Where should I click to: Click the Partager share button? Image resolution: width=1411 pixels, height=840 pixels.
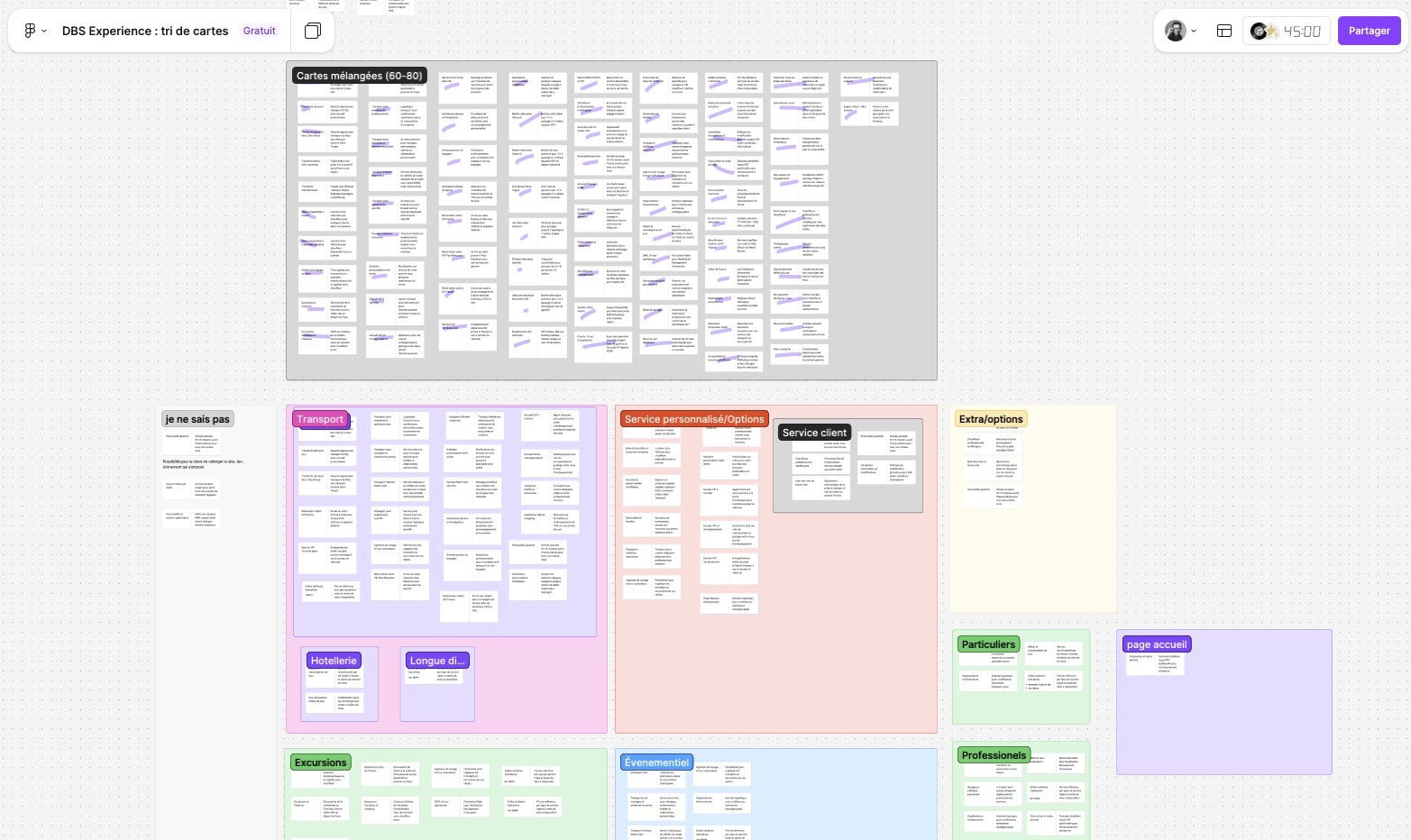point(1369,31)
